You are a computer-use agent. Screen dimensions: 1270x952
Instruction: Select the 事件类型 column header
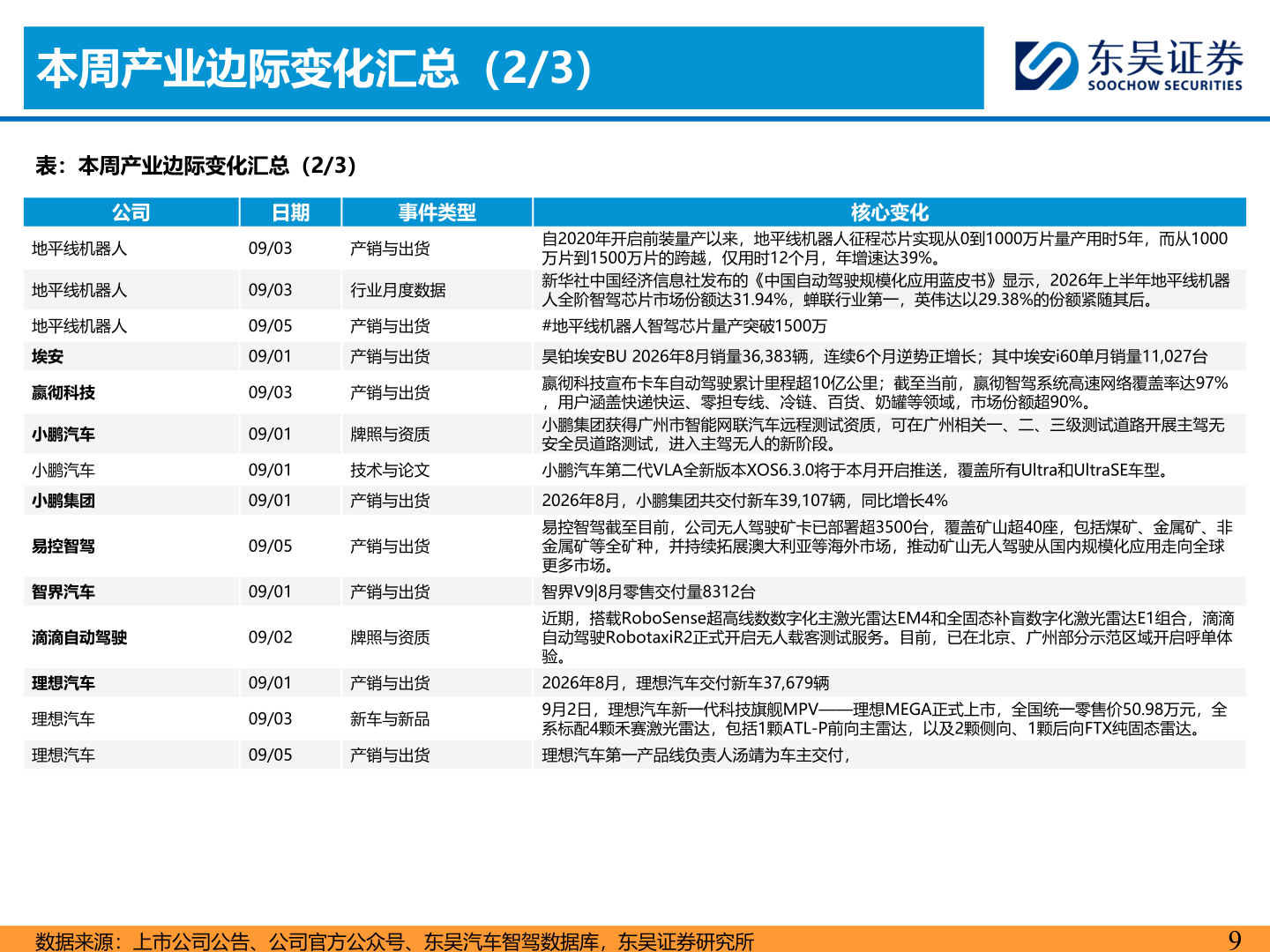(437, 212)
